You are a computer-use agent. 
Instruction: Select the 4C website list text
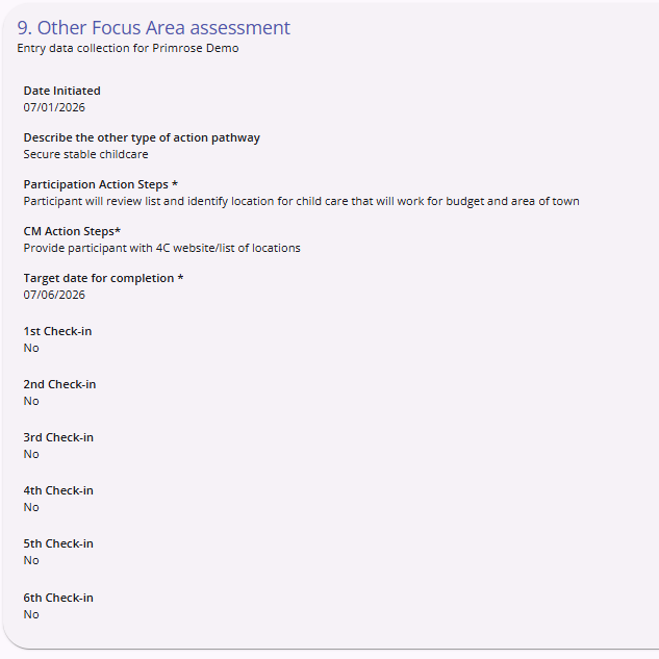162,248
